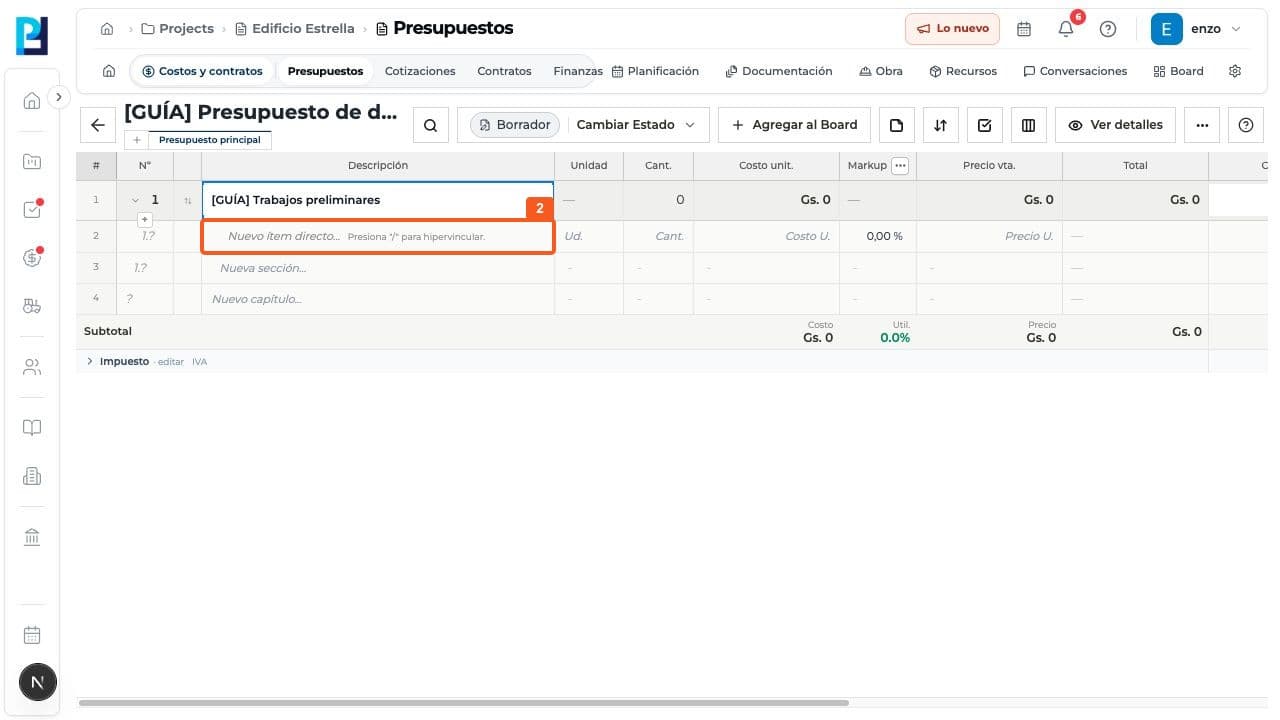Open the settings gear next to Board
Image resolution: width=1280 pixels, height=720 pixels.
1235,71
